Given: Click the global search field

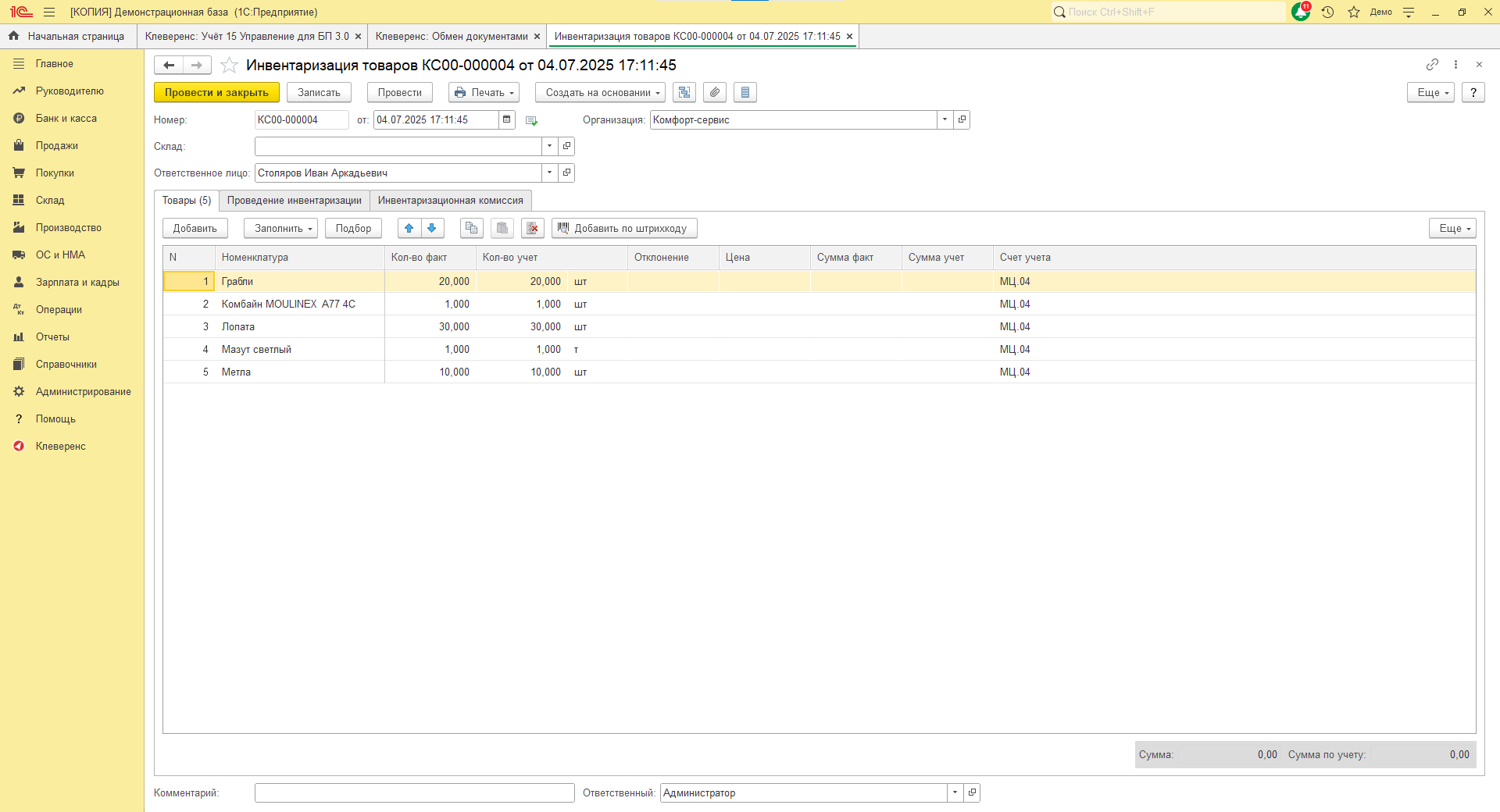Looking at the screenshot, I should coord(1168,12).
